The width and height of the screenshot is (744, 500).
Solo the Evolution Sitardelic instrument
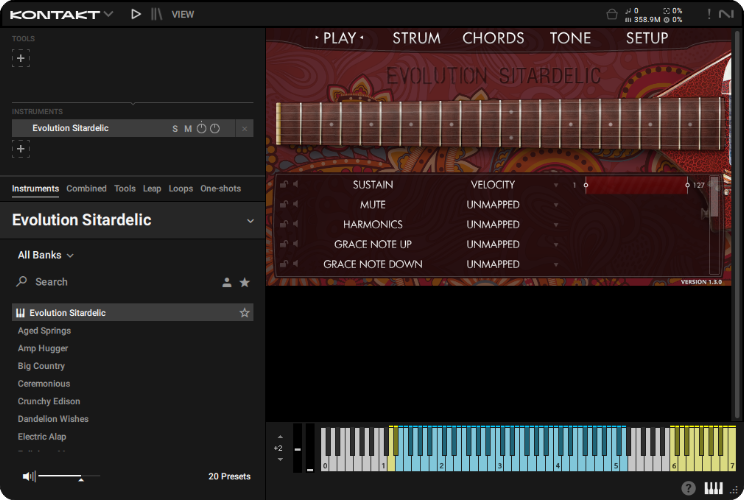[175, 128]
